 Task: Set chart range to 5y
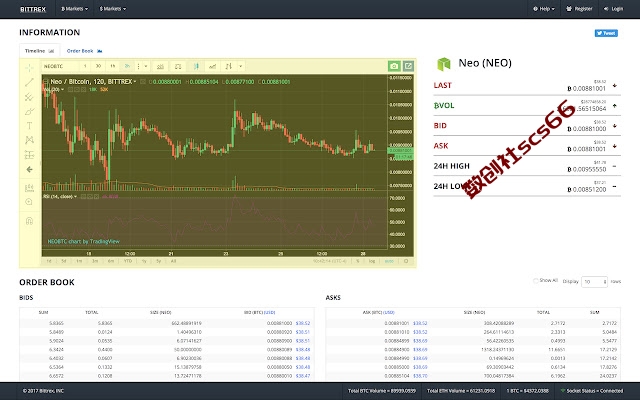(158, 261)
